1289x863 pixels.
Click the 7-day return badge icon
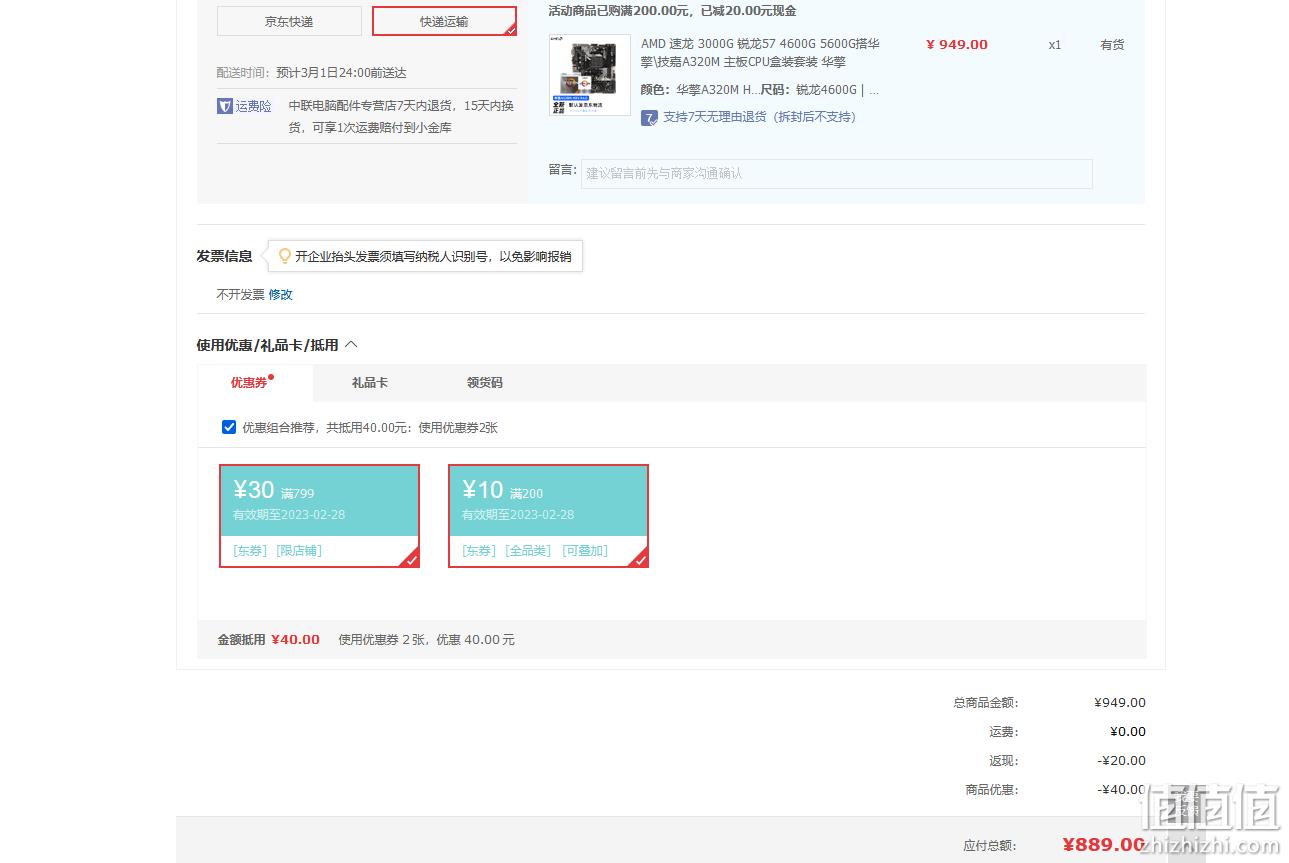pyautogui.click(x=650, y=117)
